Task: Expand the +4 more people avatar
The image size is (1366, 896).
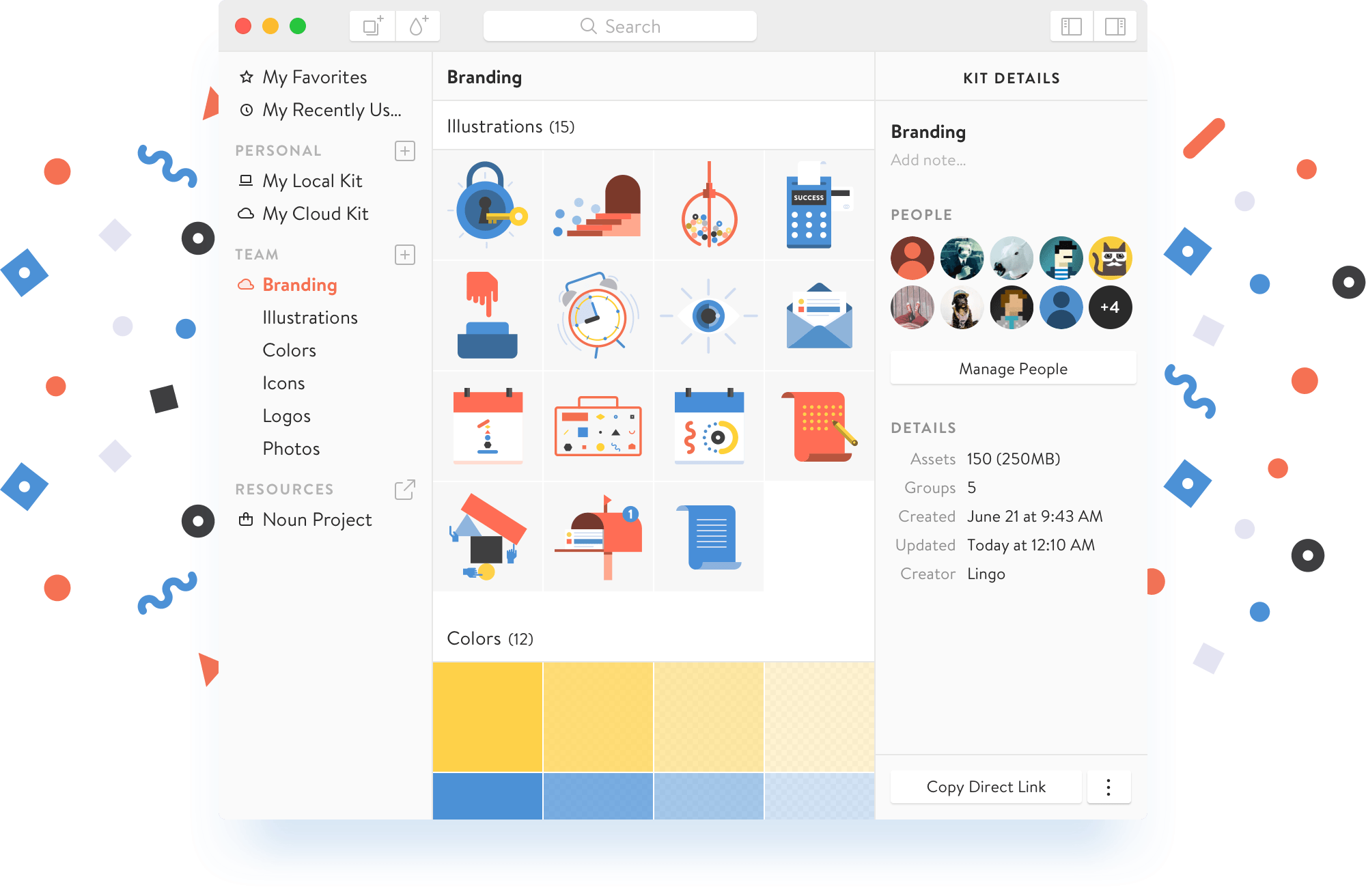Action: (x=1110, y=307)
